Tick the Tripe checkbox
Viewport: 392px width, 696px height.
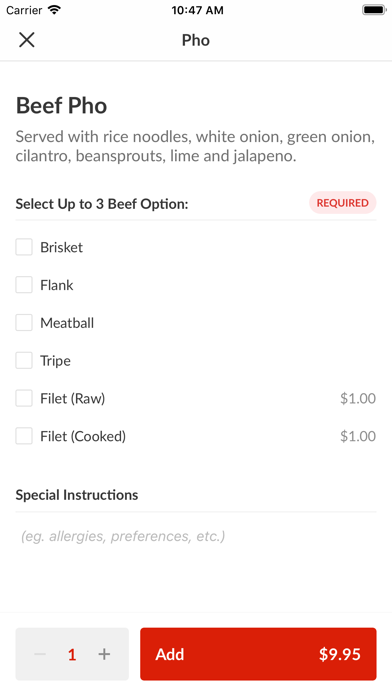coord(24,360)
